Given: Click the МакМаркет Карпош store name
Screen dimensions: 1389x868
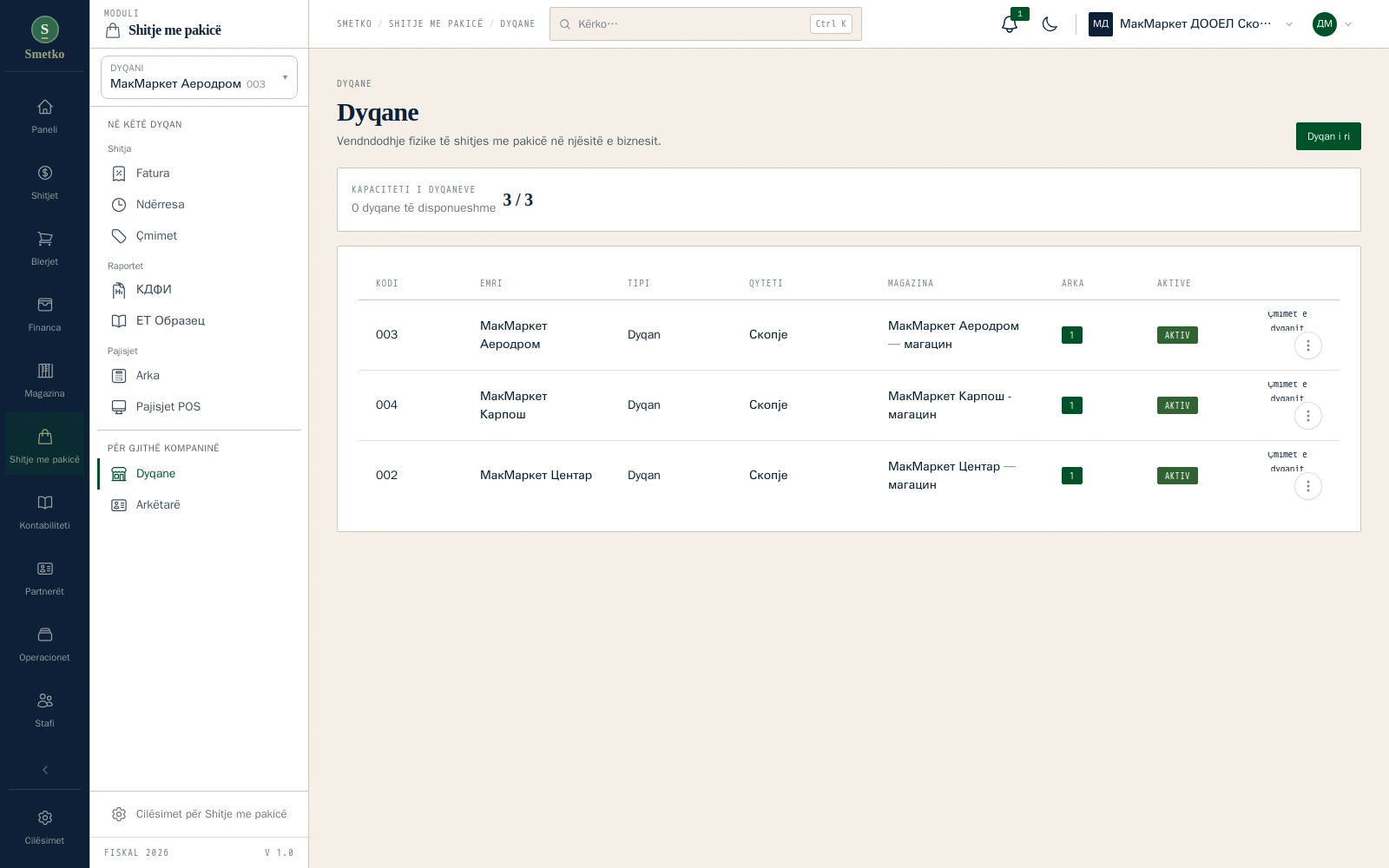Looking at the screenshot, I should [514, 405].
